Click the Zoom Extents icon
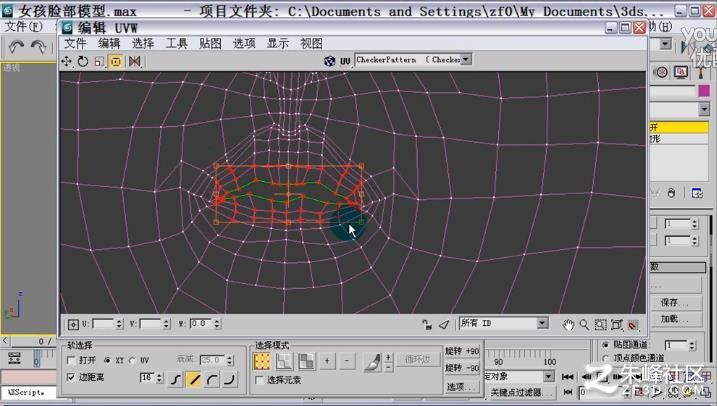 [x=617, y=325]
